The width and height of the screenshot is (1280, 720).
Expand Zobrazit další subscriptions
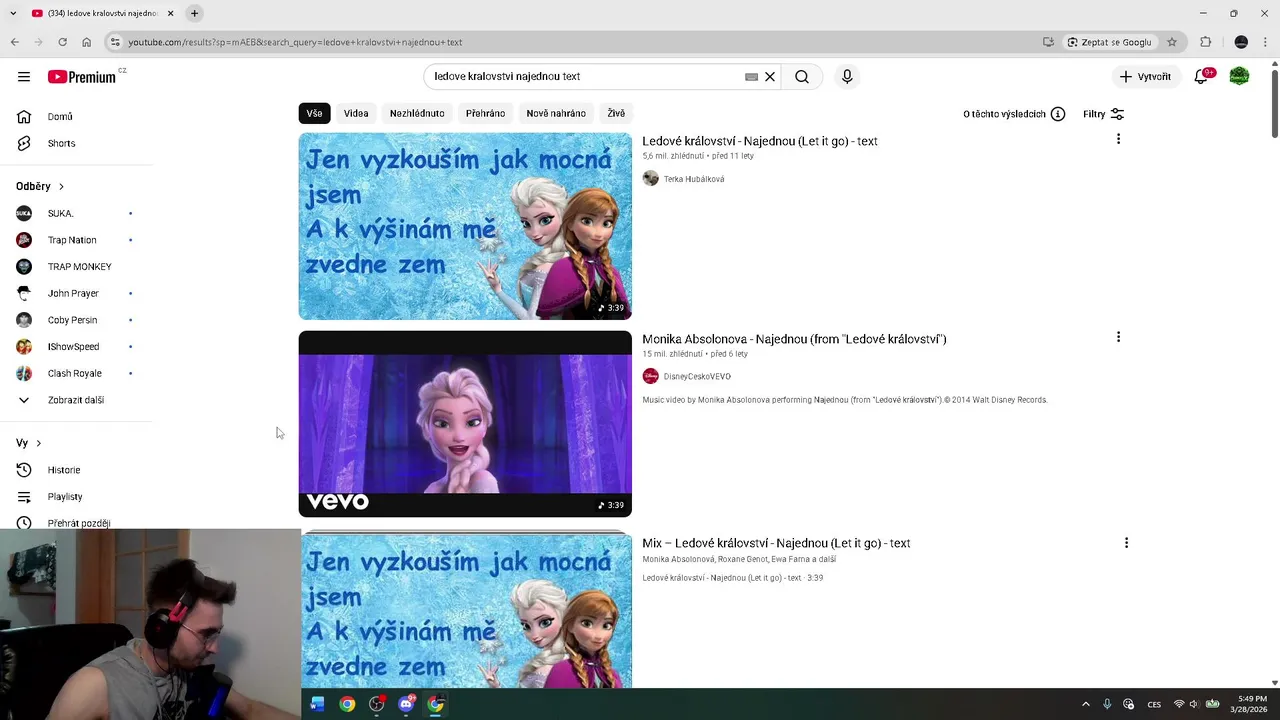pos(76,400)
